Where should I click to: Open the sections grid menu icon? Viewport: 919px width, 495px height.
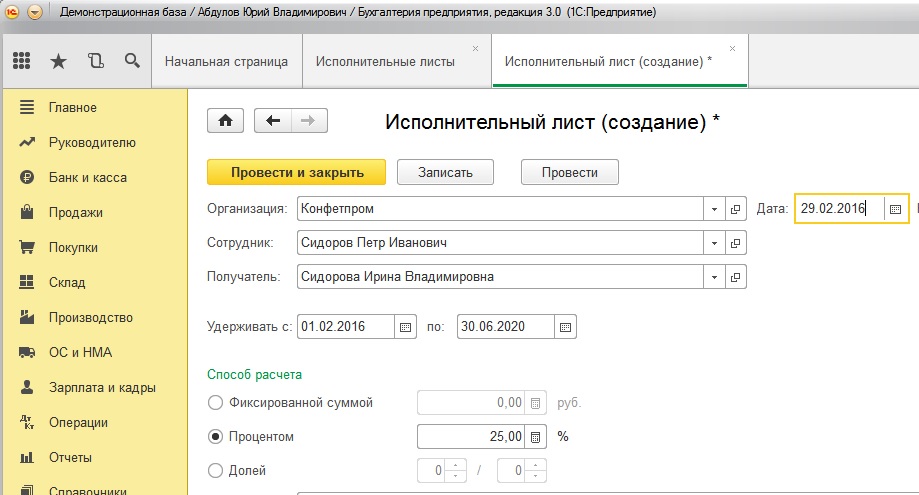click(x=22, y=61)
